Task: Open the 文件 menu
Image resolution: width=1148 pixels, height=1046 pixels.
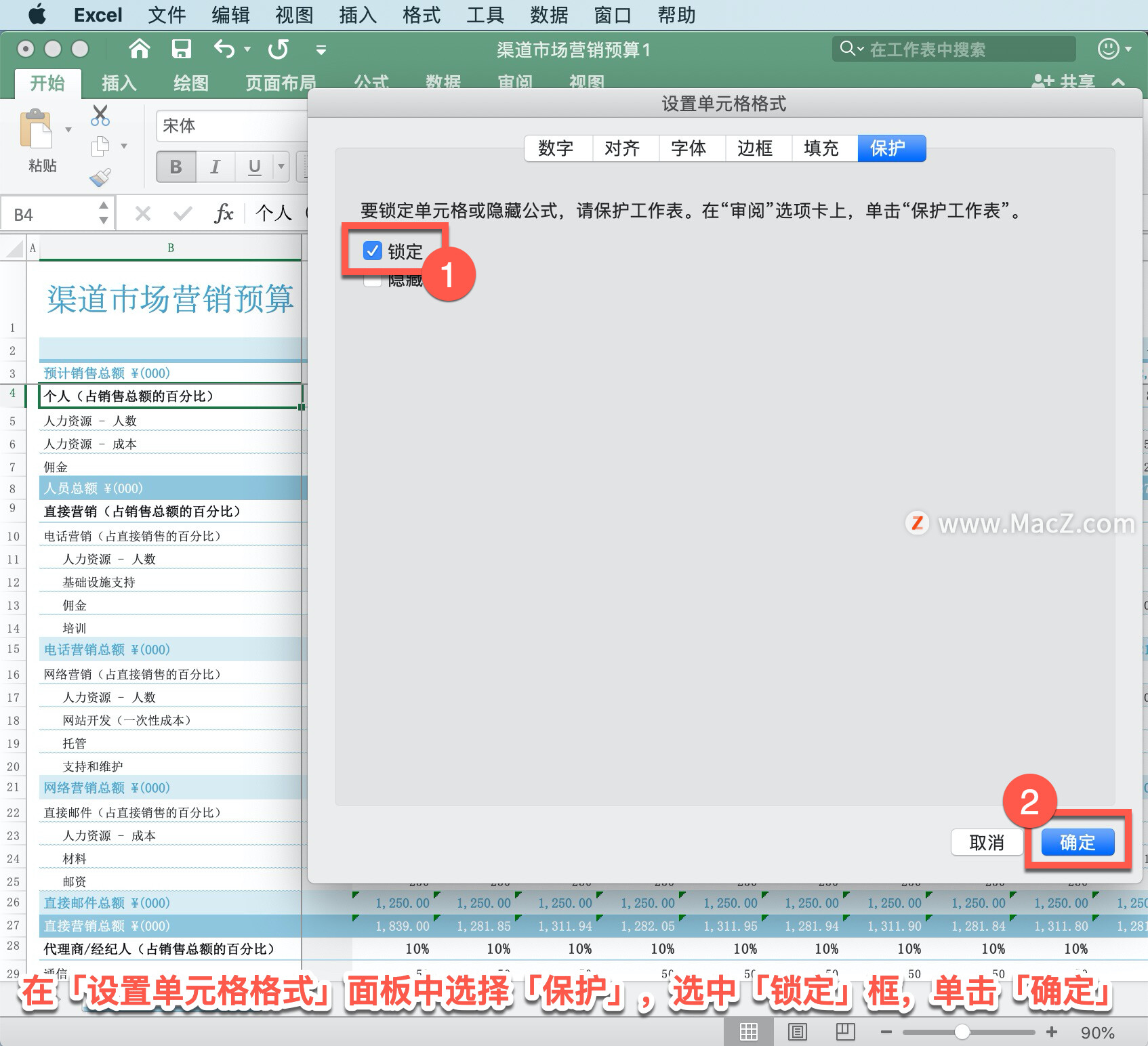Action: pos(166,15)
